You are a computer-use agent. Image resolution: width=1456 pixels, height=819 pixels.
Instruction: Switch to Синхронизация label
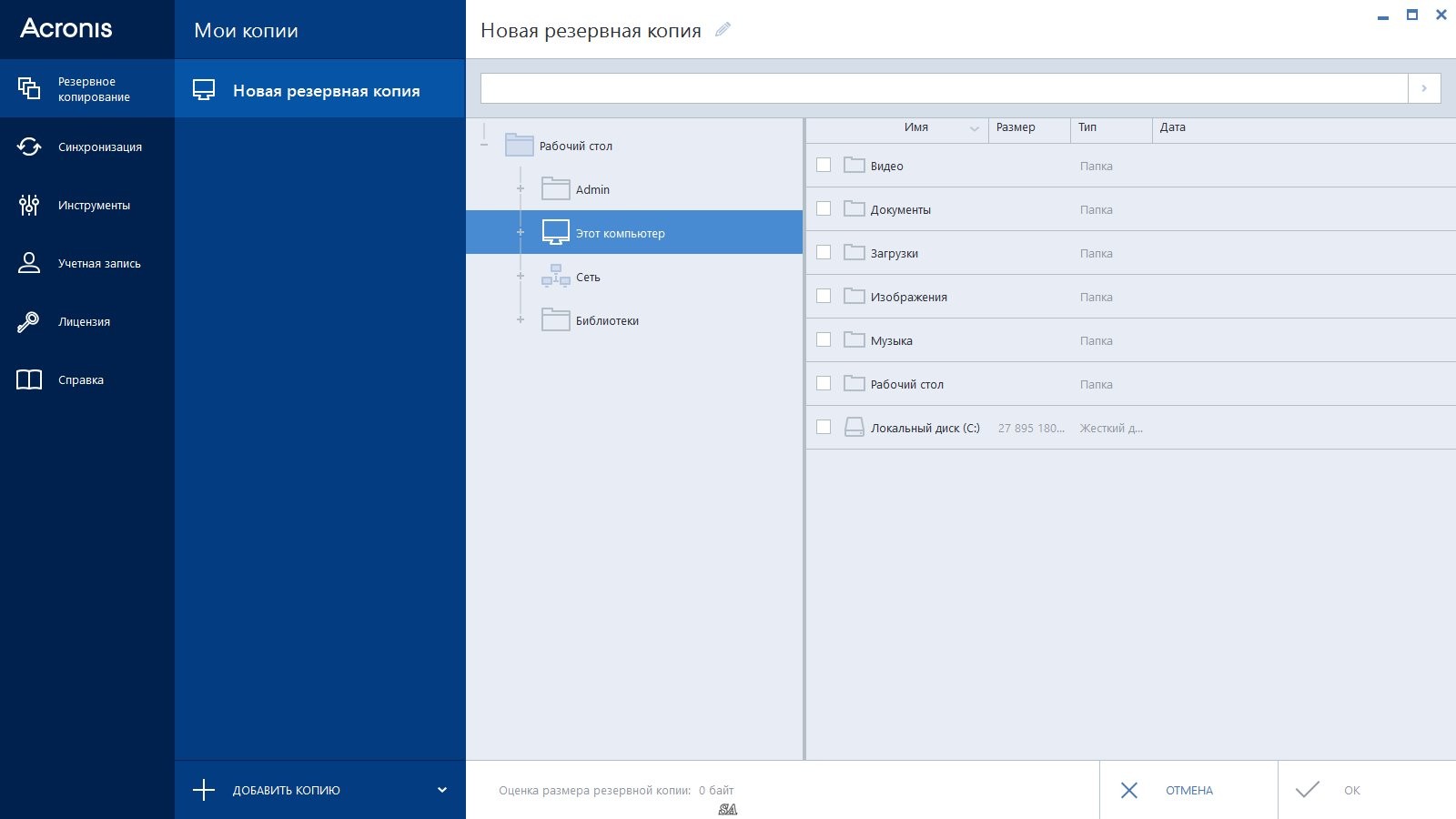pos(100,147)
